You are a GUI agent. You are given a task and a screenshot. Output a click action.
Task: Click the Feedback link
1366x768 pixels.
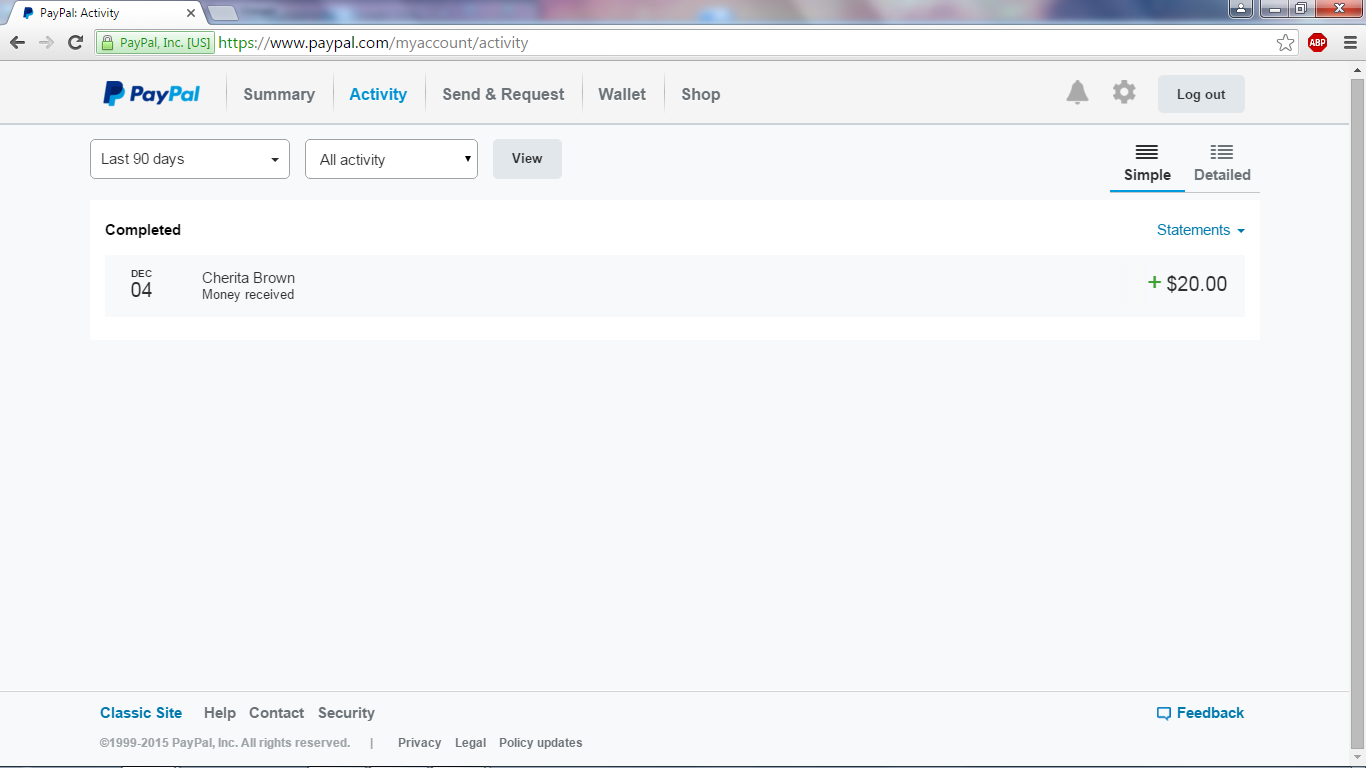point(1200,713)
